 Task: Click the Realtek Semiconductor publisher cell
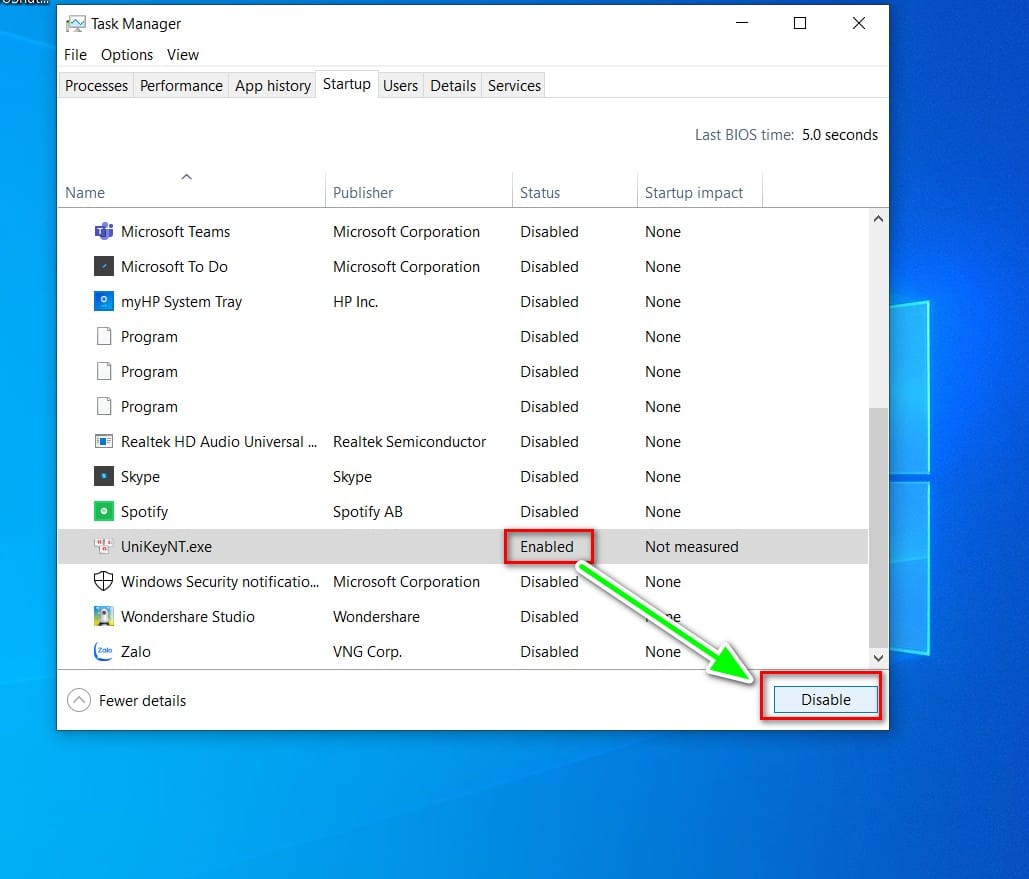410,441
